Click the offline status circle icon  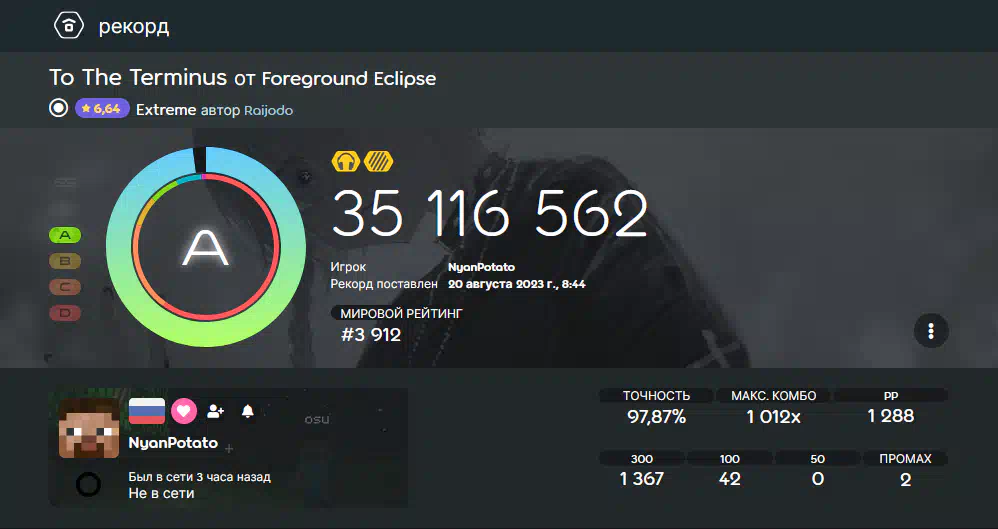click(88, 485)
